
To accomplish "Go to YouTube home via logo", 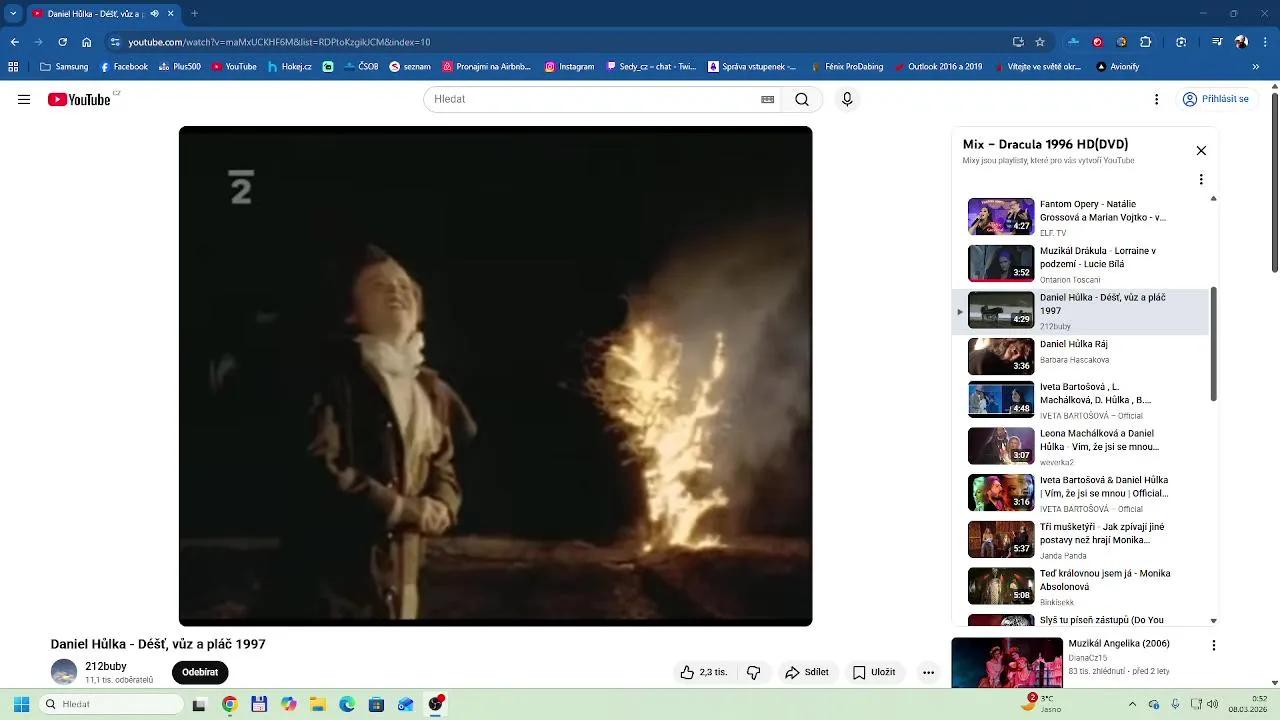I will 79,99.
